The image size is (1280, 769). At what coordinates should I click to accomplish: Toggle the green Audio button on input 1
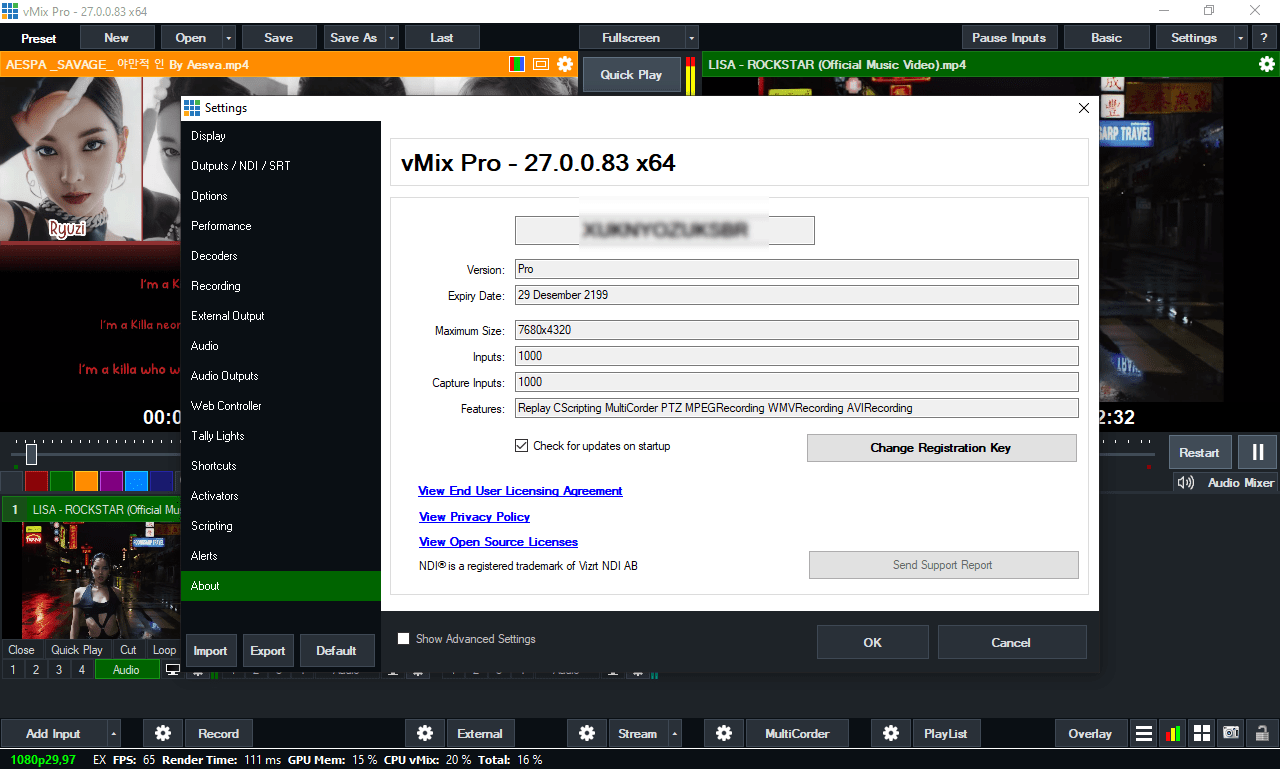pos(126,670)
